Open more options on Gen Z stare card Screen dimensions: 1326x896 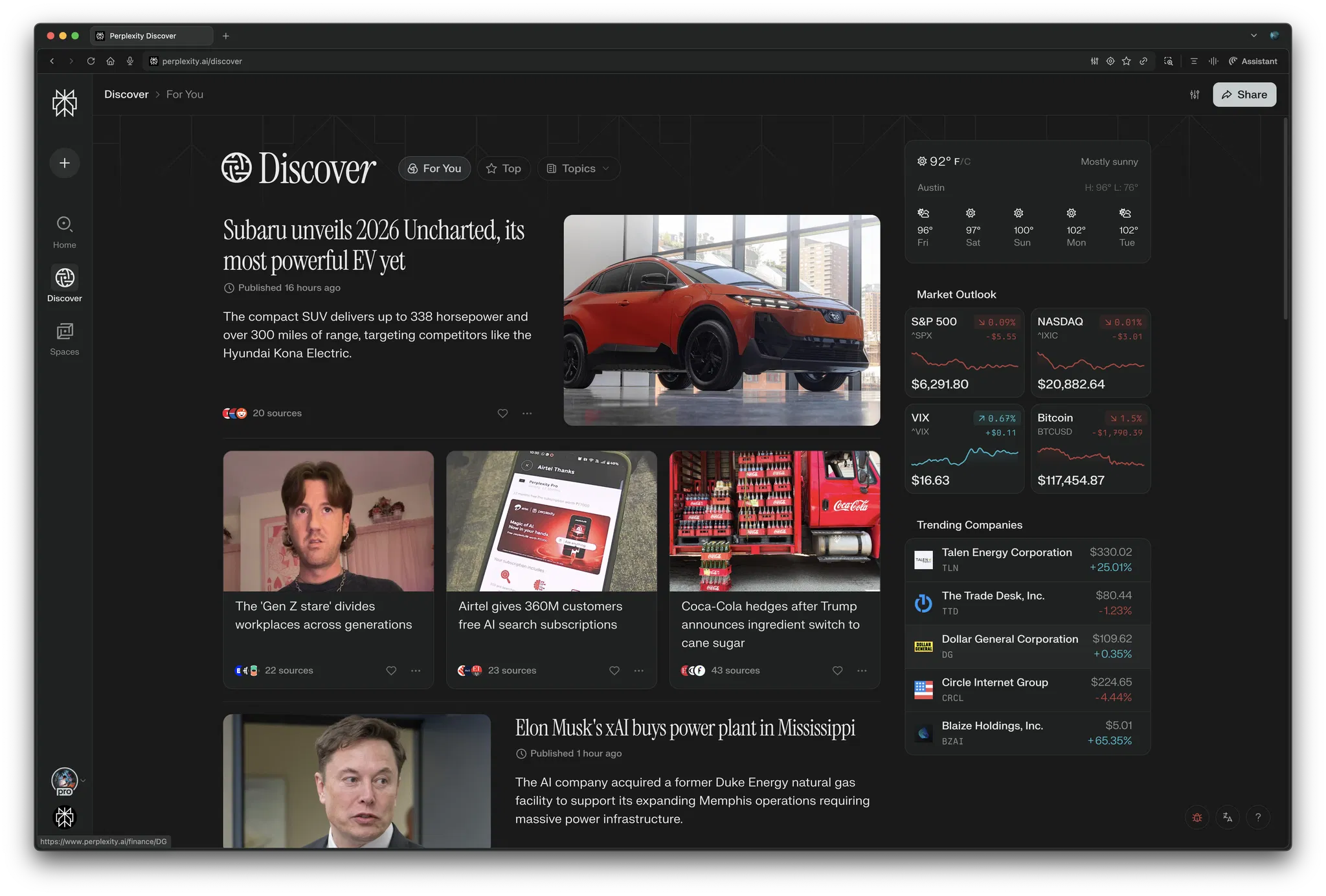pyautogui.click(x=416, y=670)
